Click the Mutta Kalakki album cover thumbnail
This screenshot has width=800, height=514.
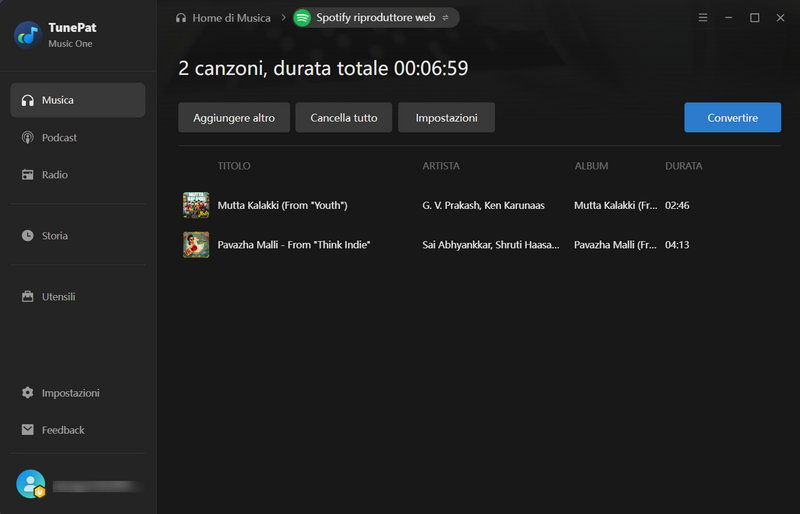[196, 205]
